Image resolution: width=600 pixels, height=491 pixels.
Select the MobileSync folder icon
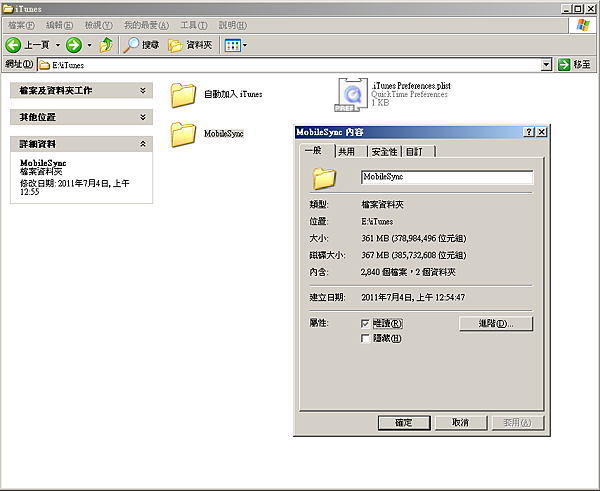183,134
